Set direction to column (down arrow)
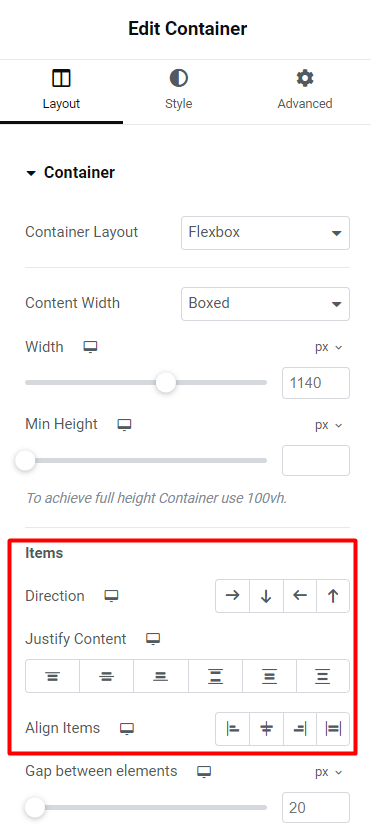 (266, 596)
